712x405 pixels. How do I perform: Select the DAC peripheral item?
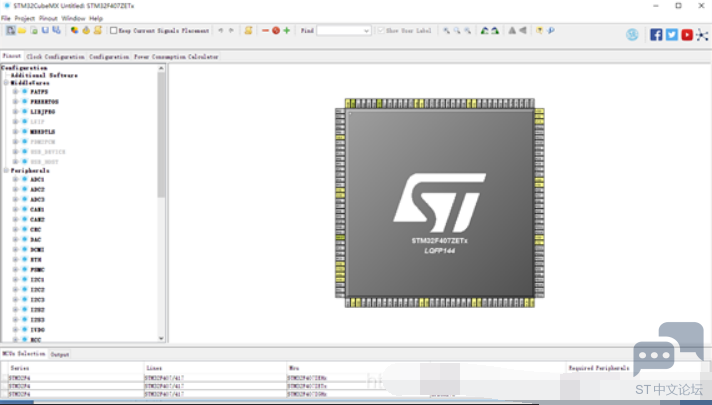(36, 240)
